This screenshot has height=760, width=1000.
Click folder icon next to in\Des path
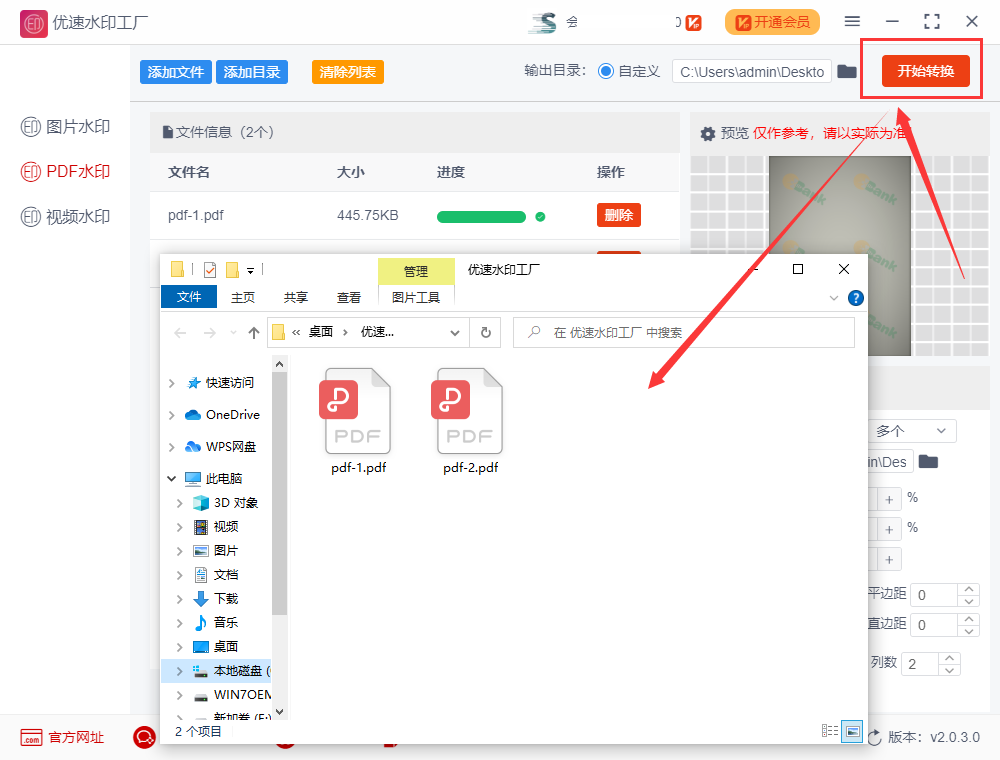[x=928, y=462]
